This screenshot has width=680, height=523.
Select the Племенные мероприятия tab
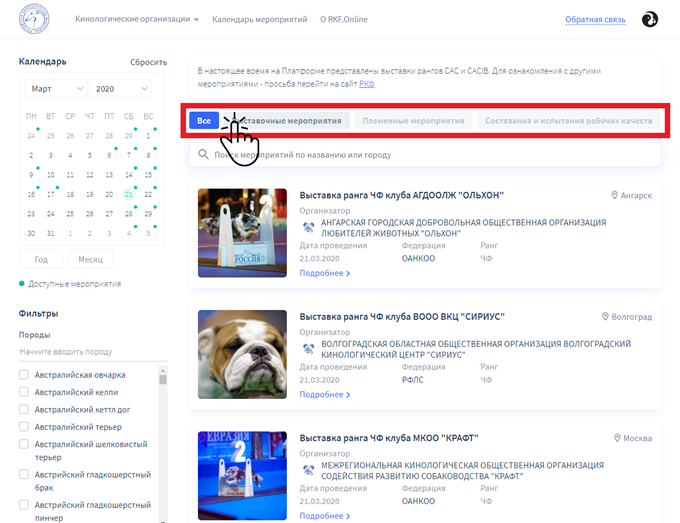[x=413, y=120]
